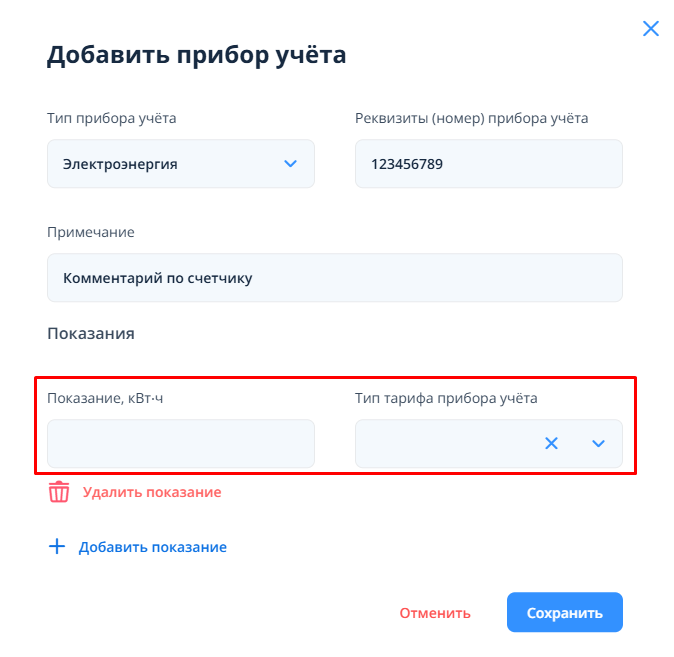Click the Добавить прибор учёта heading
Image resolution: width=674 pixels, height=657 pixels.
click(197, 55)
